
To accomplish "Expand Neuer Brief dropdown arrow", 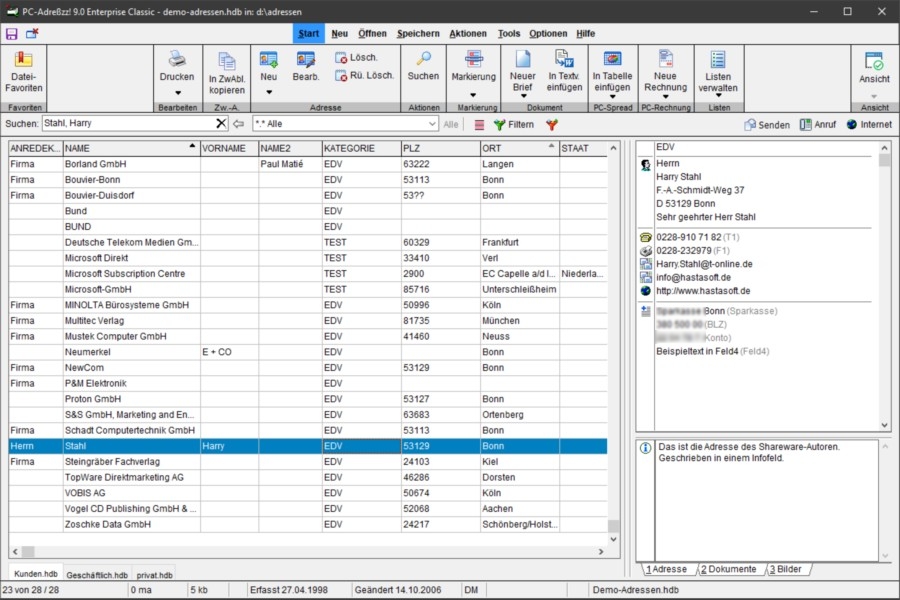I will [523, 96].
